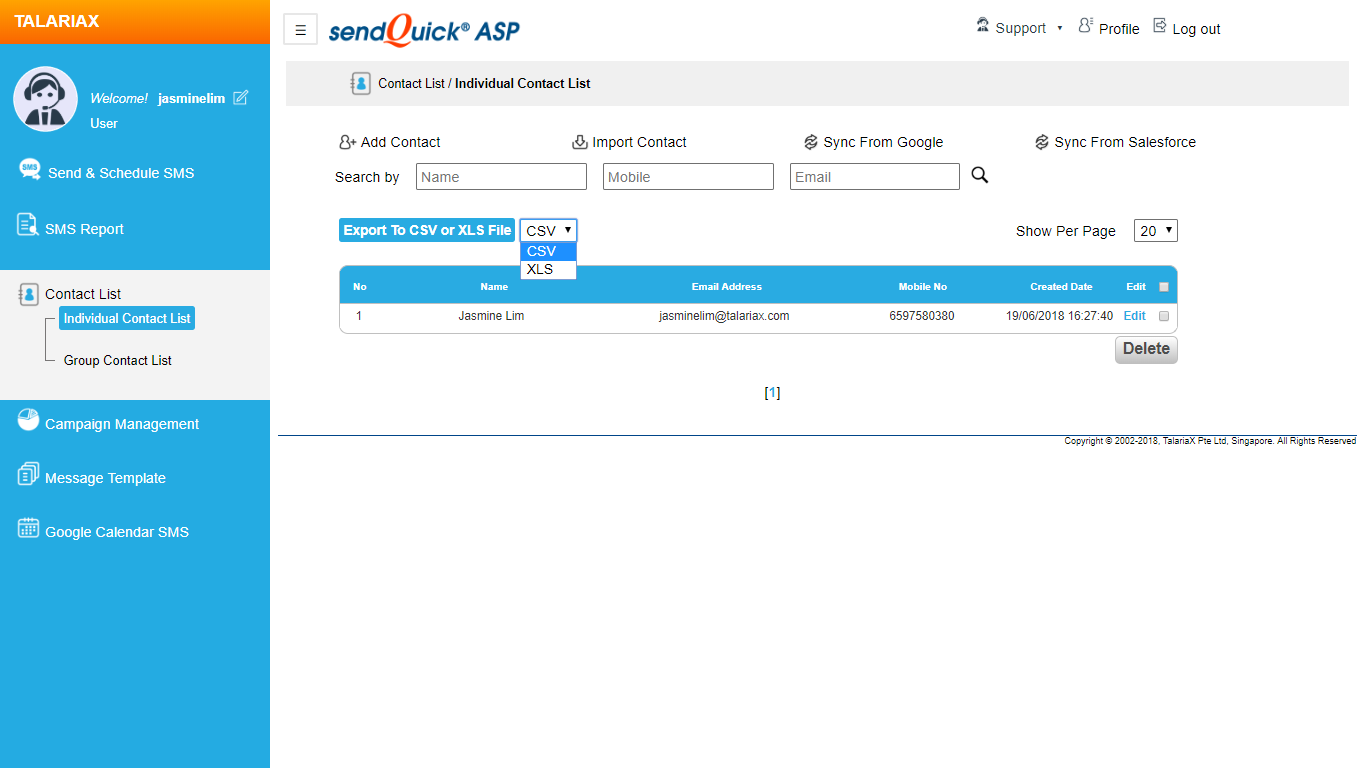Click the Sync From Salesforce sync icon
Viewport: 1366px width, 768px height.
pos(1042,142)
